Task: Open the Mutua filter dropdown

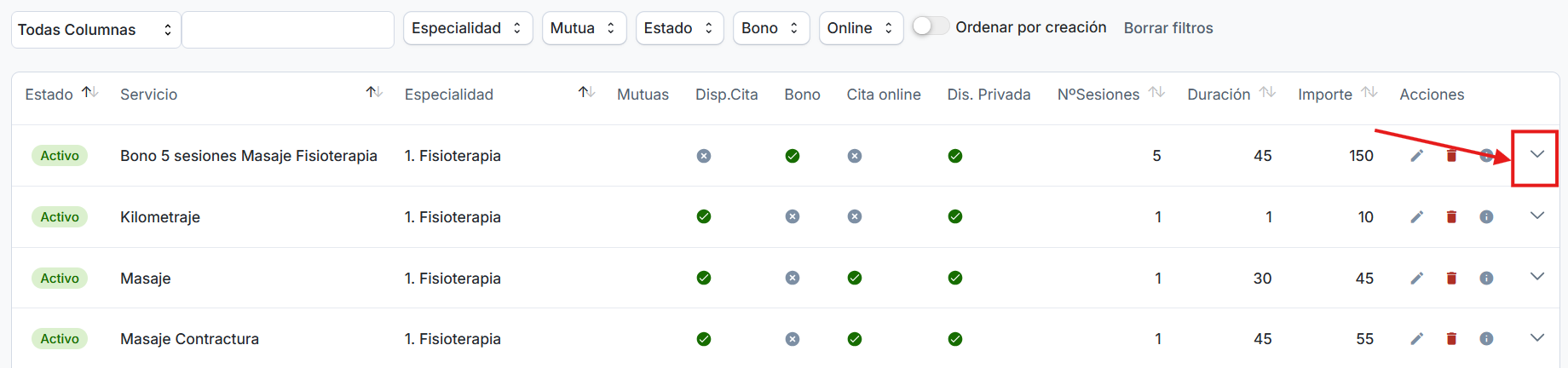Action: coord(584,28)
